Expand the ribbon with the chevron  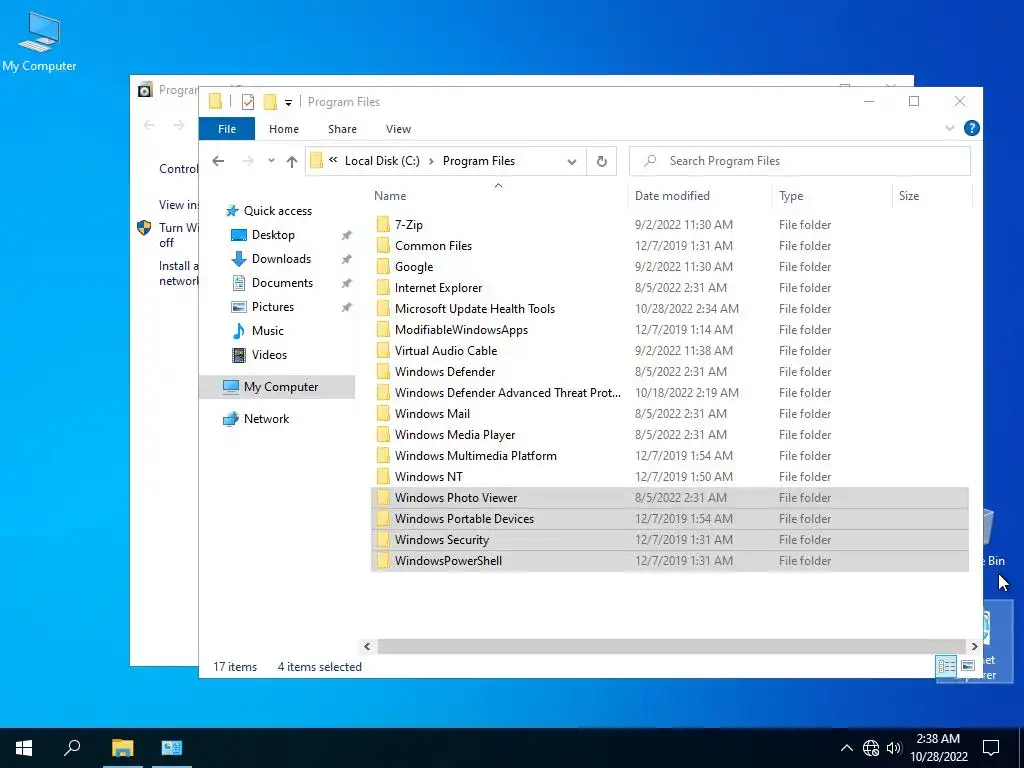coord(950,129)
